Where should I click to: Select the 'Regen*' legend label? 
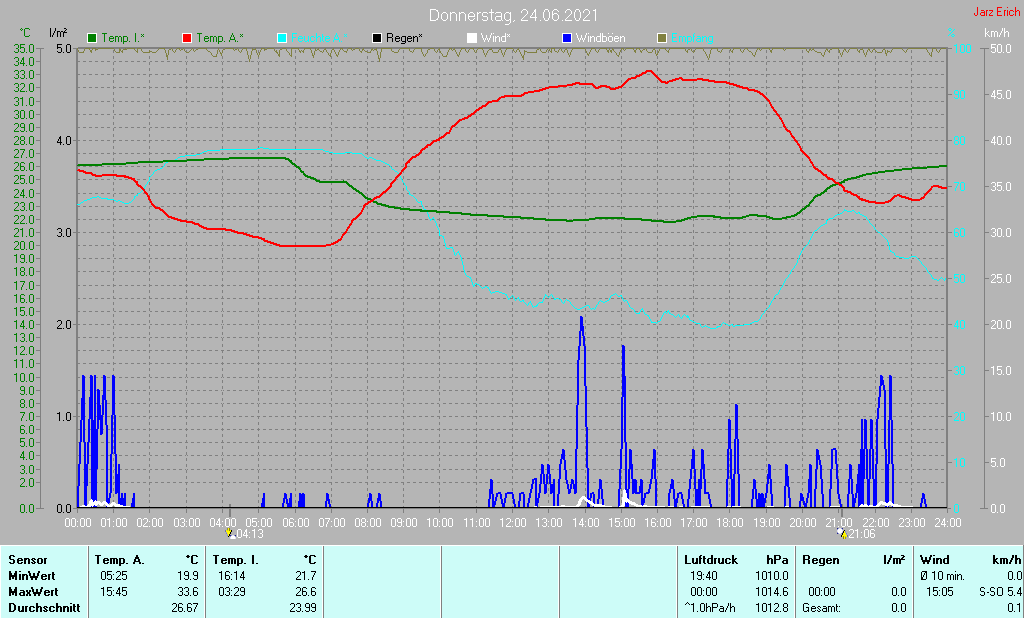404,39
